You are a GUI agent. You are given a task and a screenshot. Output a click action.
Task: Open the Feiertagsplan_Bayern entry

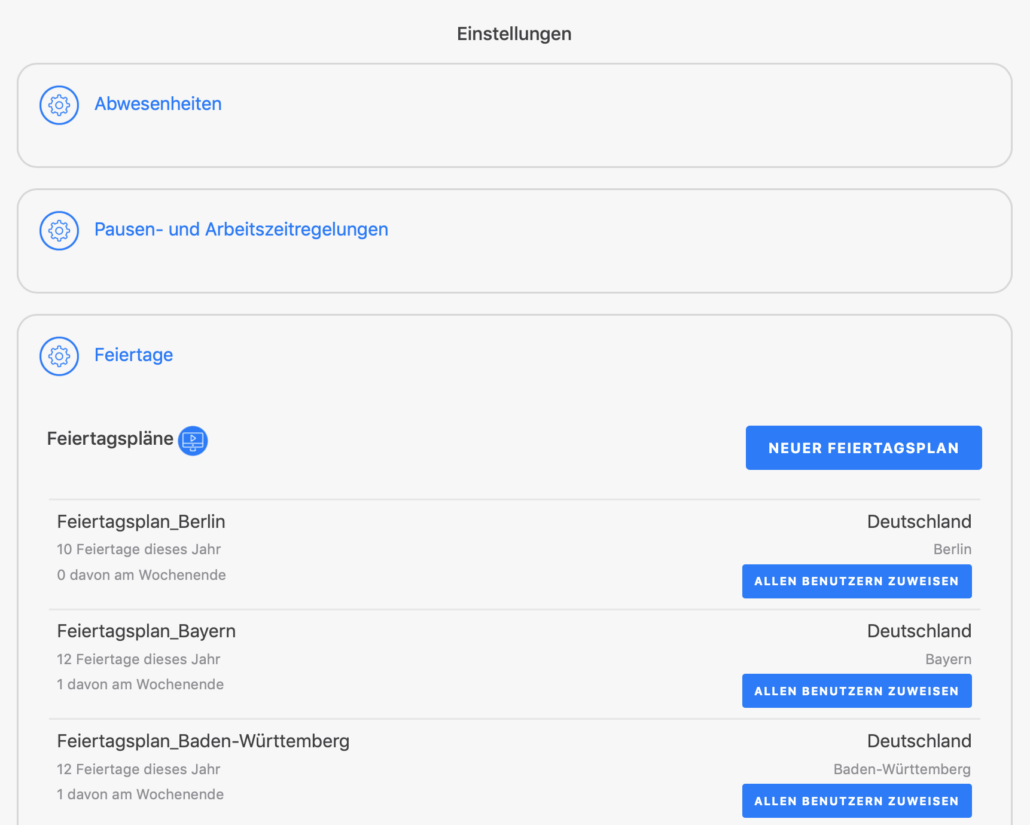146,631
